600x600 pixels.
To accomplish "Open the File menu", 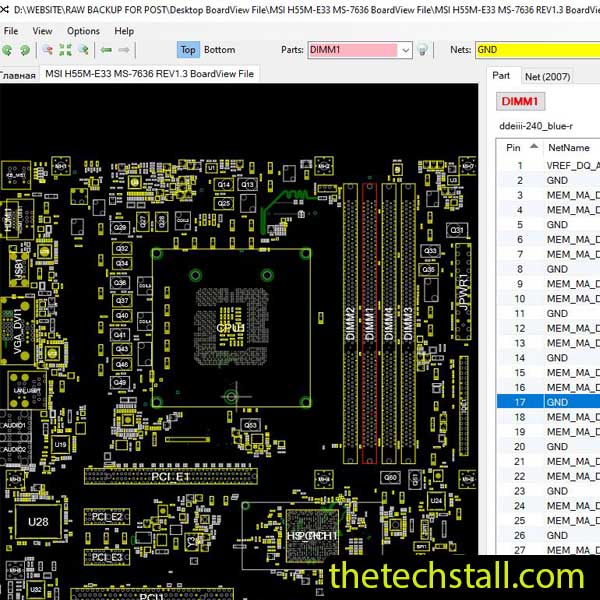I will (11, 31).
